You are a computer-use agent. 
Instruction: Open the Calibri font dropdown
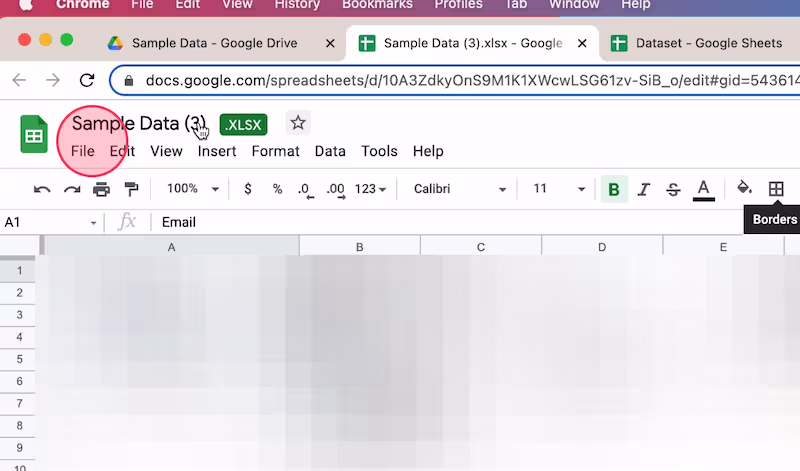coord(459,189)
